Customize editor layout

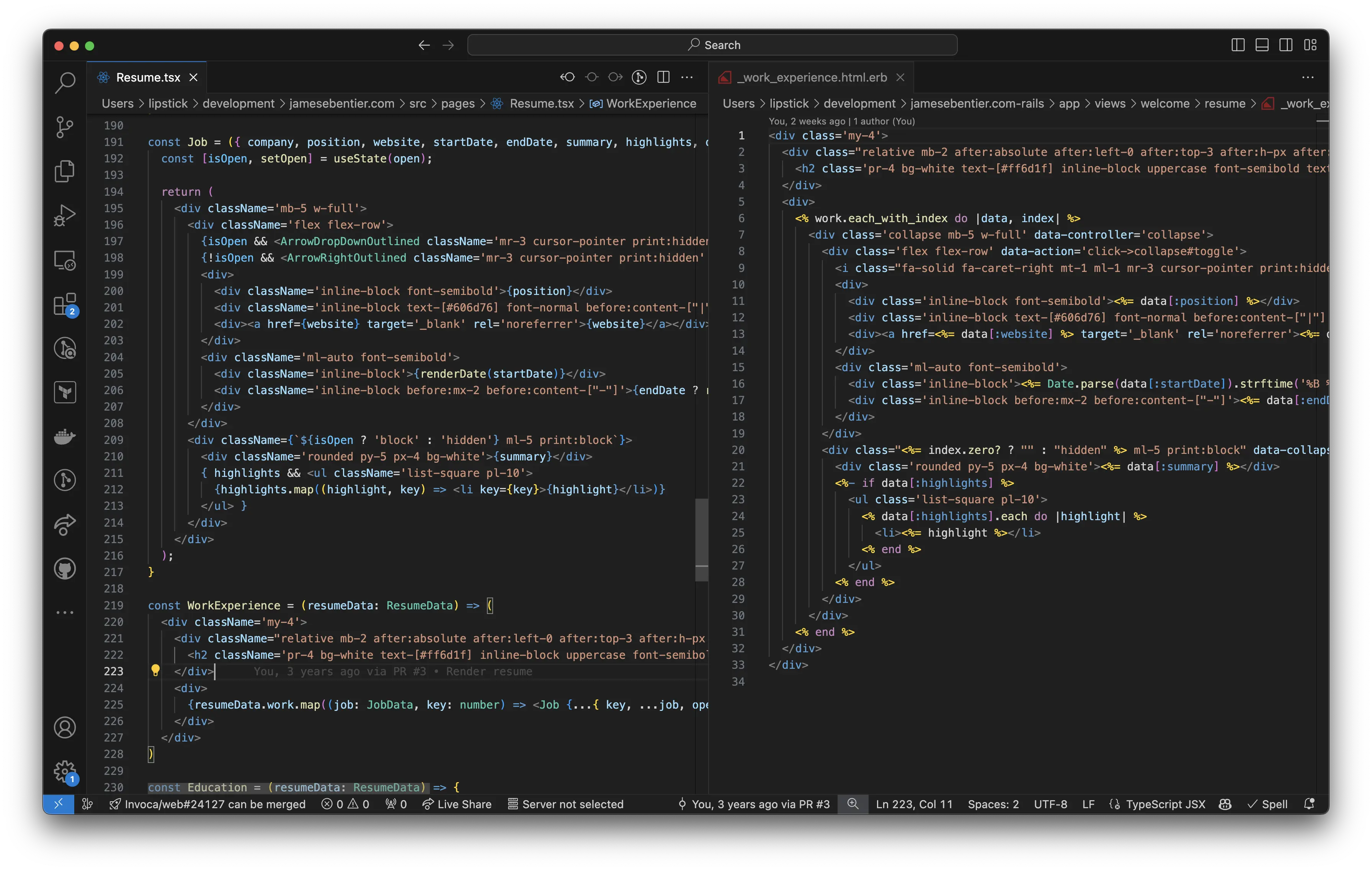coord(1310,45)
